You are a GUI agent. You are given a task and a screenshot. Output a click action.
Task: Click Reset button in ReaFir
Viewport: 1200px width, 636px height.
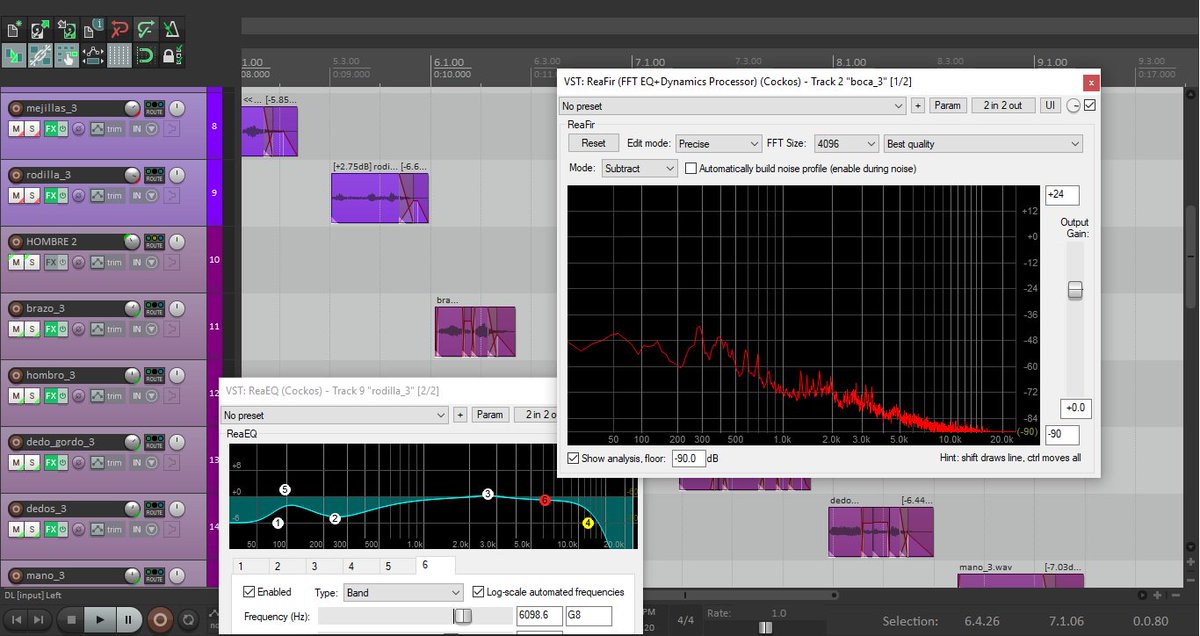[594, 144]
